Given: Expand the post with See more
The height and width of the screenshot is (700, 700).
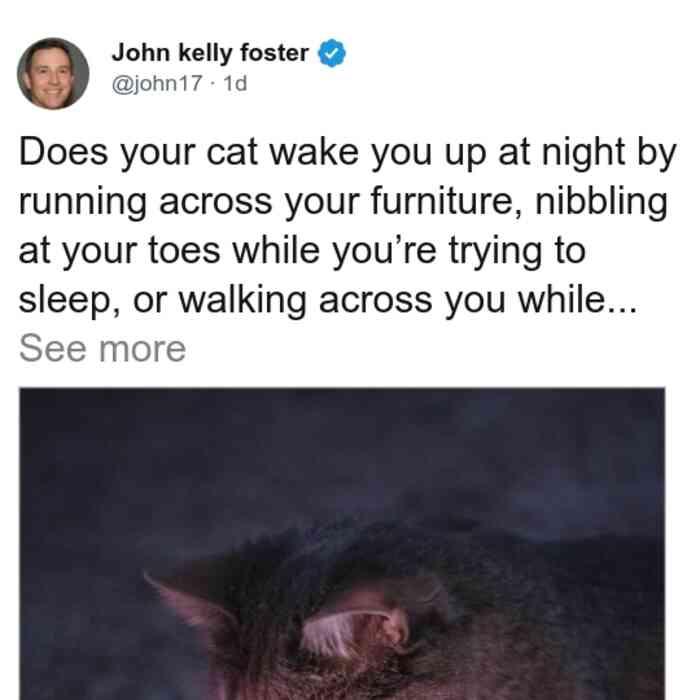Looking at the screenshot, I should pyautogui.click(x=102, y=348).
